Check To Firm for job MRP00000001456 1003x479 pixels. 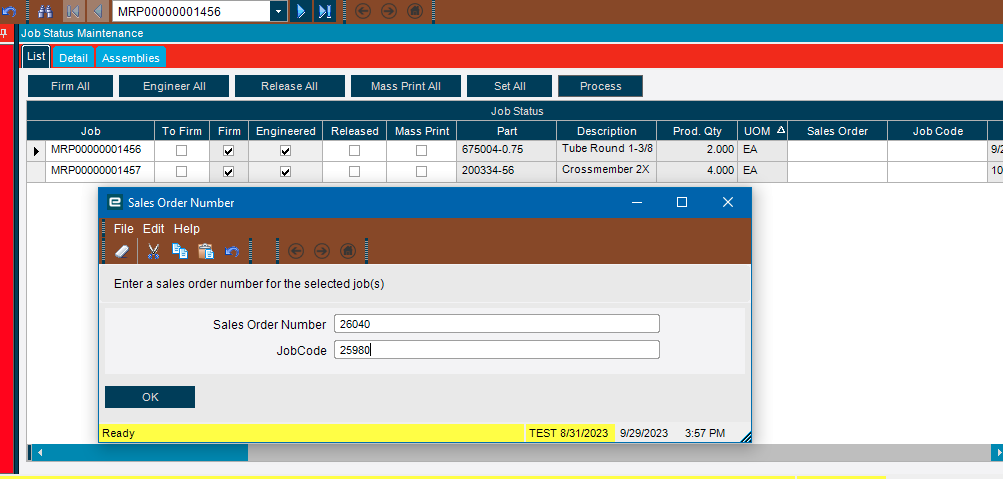click(182, 151)
